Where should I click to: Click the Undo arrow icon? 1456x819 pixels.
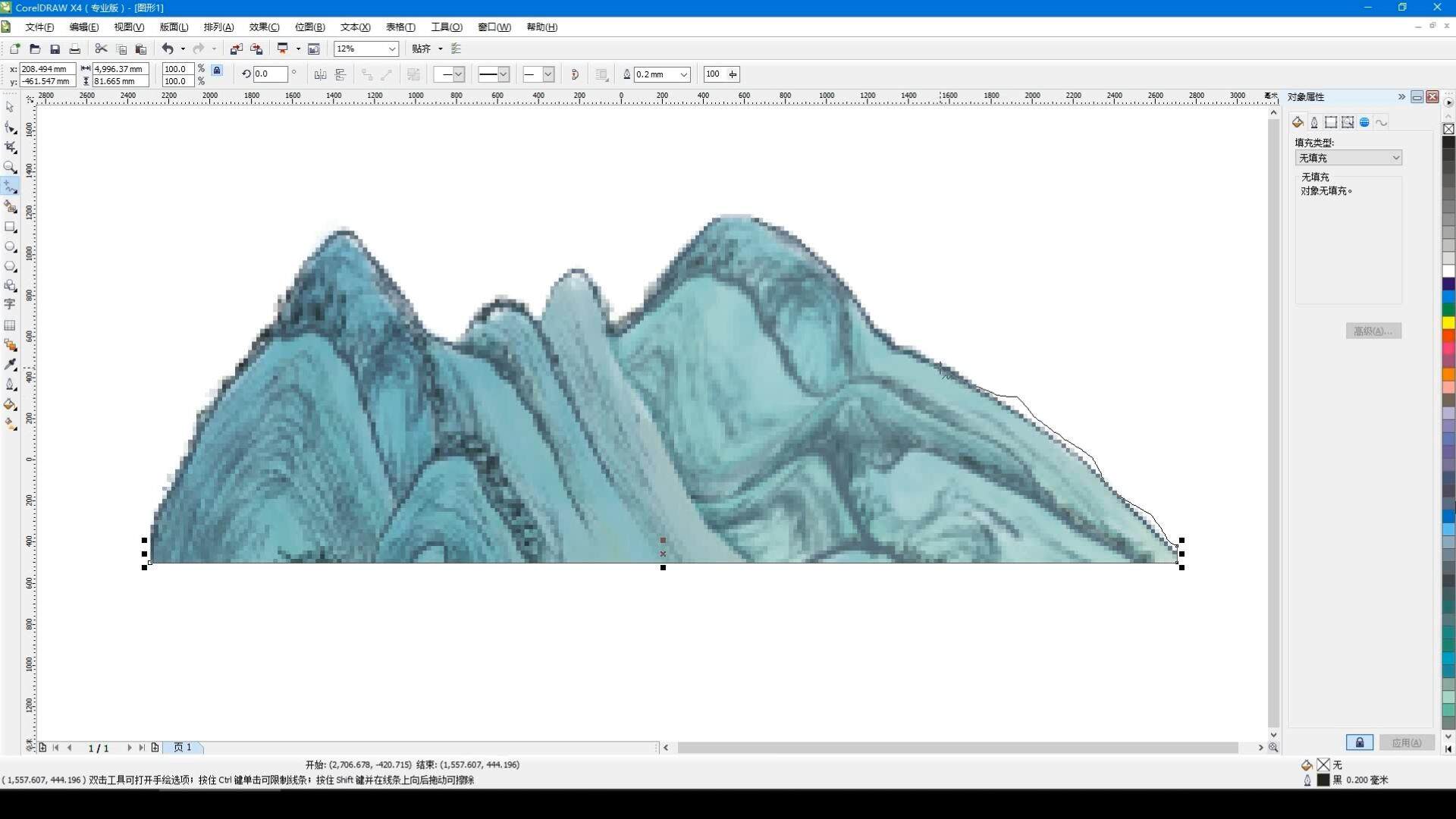click(167, 49)
